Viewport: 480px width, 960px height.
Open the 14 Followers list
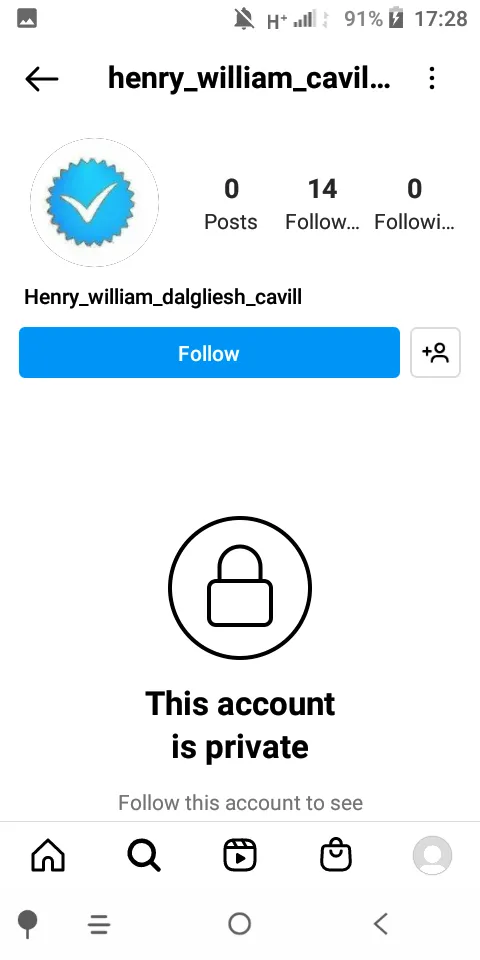coord(322,204)
